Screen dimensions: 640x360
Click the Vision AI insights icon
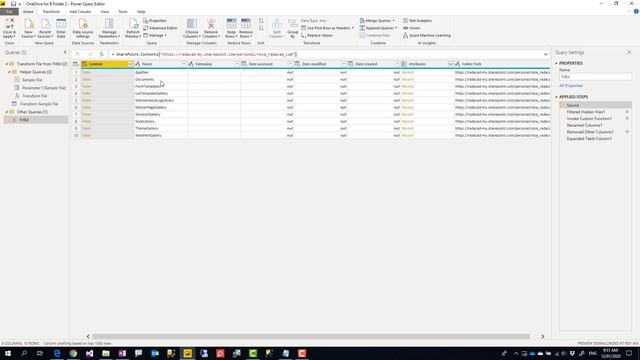(405, 28)
